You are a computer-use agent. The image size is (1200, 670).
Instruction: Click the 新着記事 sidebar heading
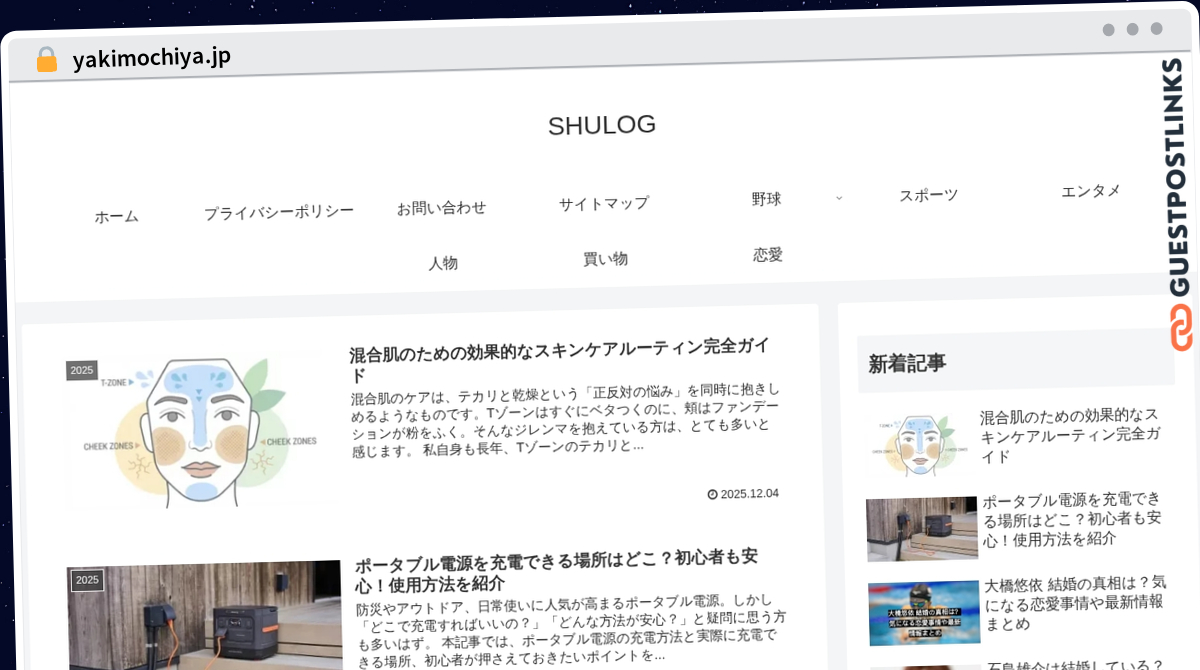pos(907,364)
